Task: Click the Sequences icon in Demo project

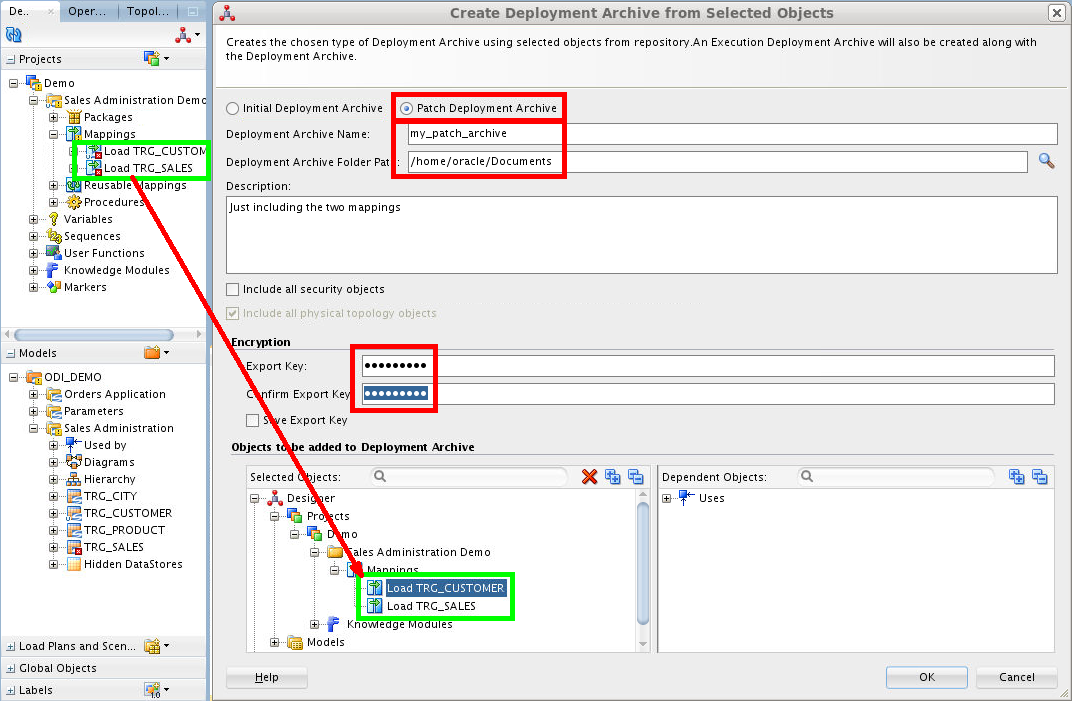Action: point(54,236)
